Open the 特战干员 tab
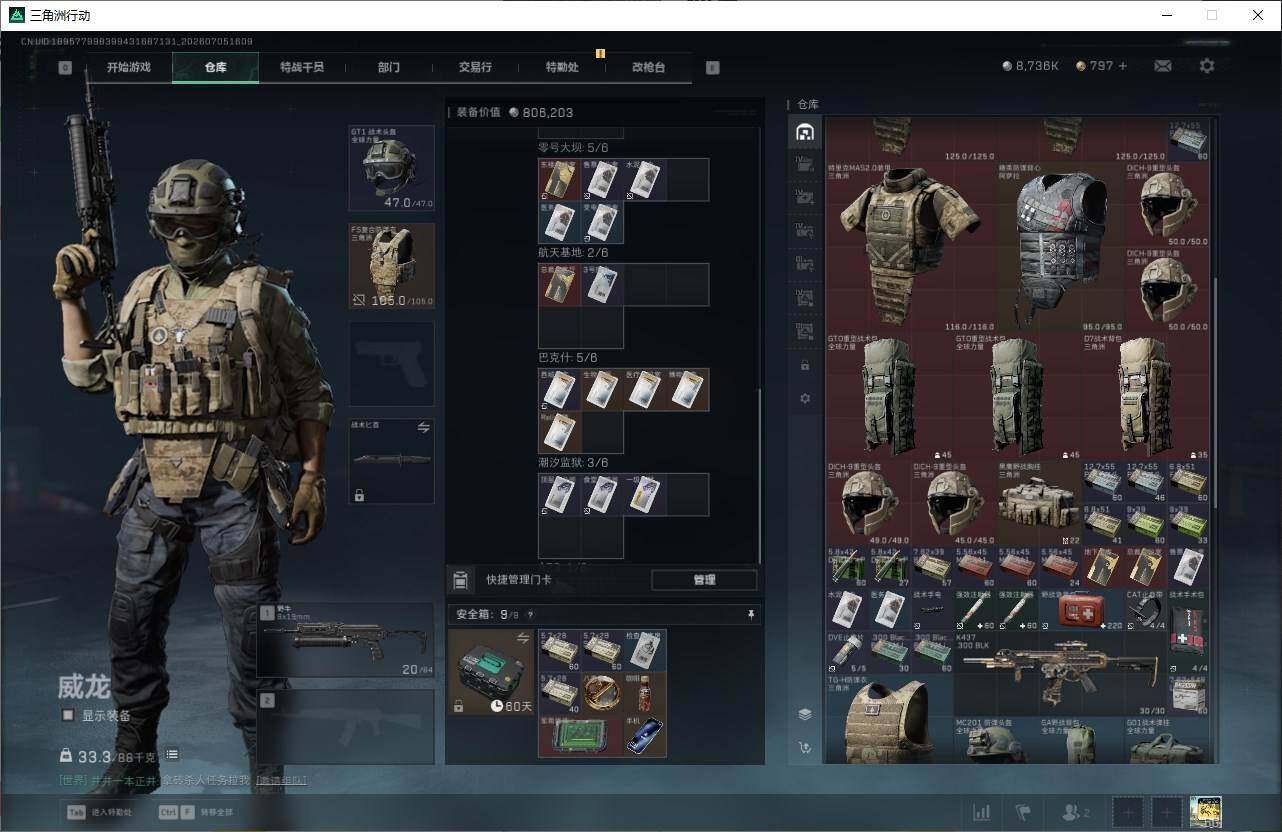The width and height of the screenshot is (1282, 832). (302, 68)
